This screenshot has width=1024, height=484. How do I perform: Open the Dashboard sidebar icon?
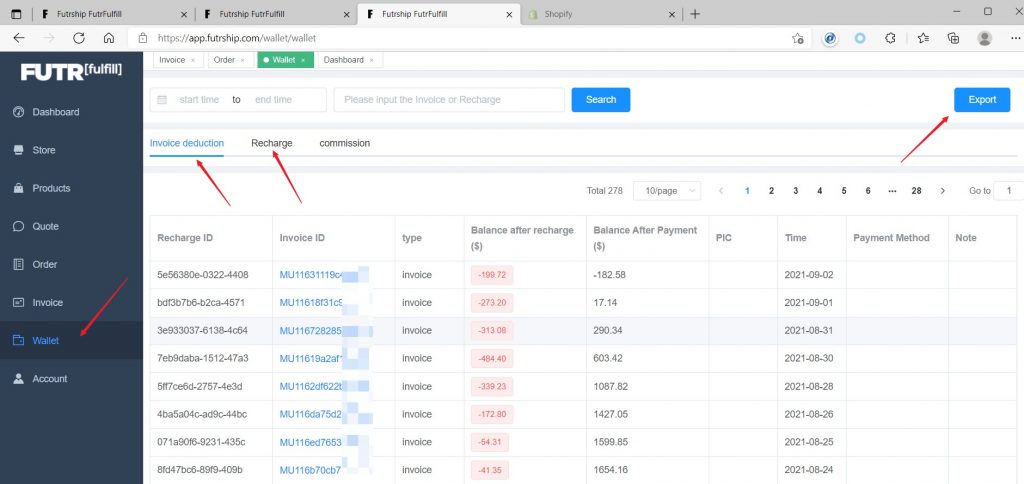click(18, 112)
